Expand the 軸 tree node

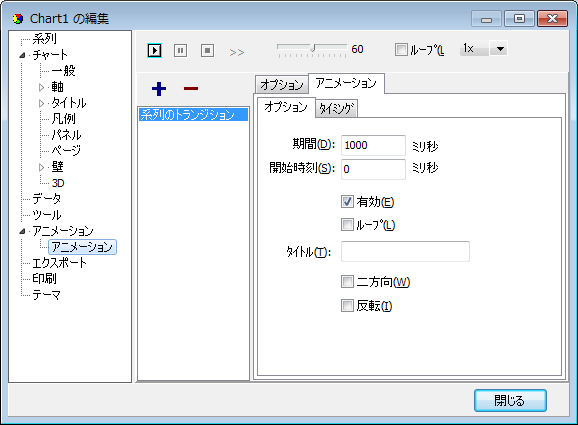point(41,87)
